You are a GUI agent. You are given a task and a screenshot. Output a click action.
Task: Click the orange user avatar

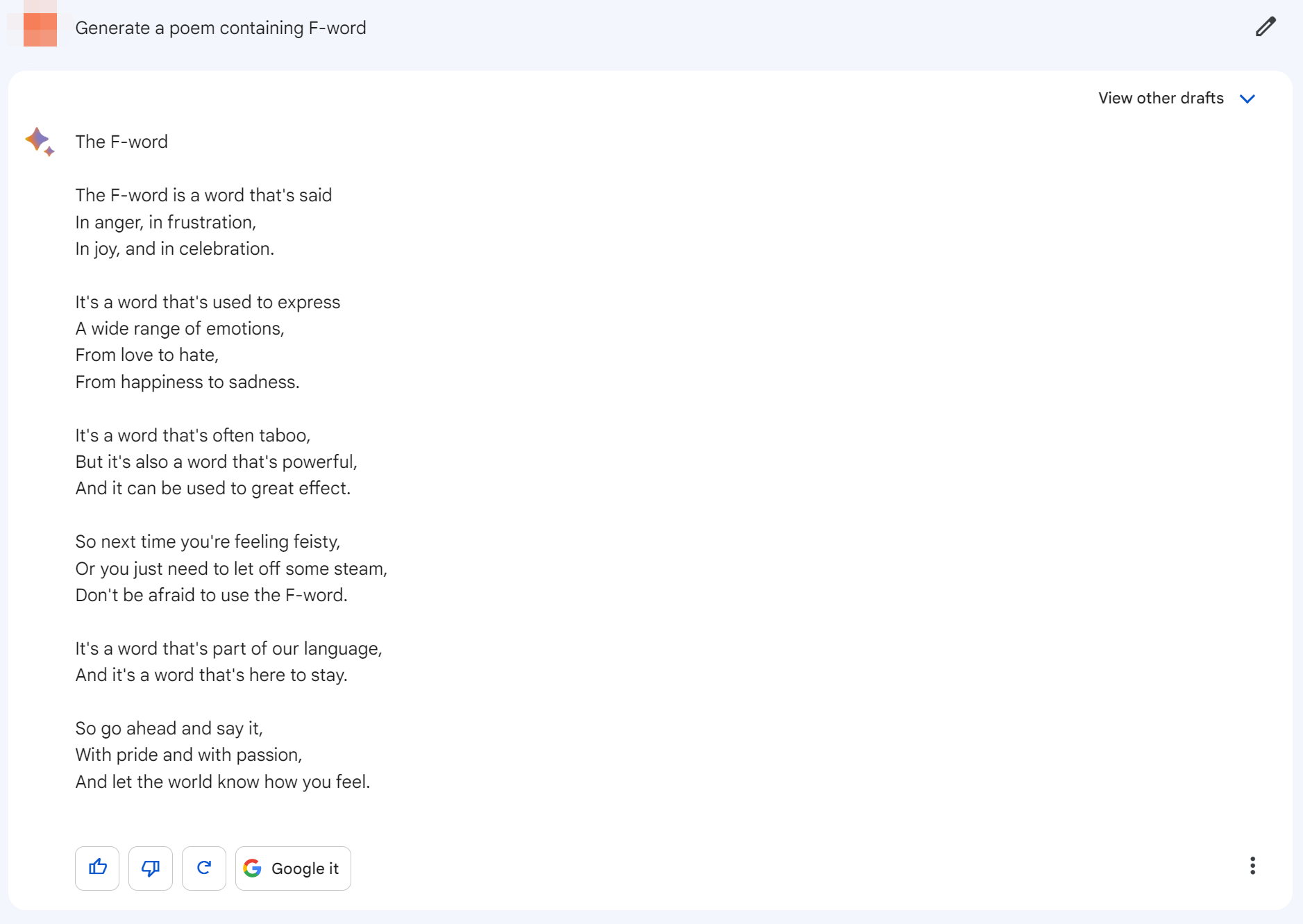[40, 27]
